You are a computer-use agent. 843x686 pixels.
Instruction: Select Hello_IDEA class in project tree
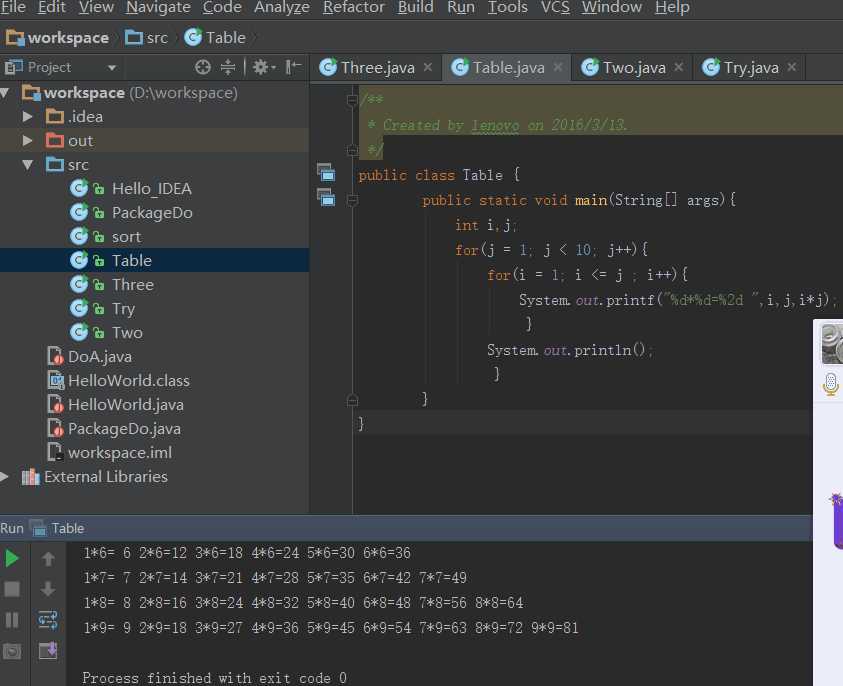152,189
